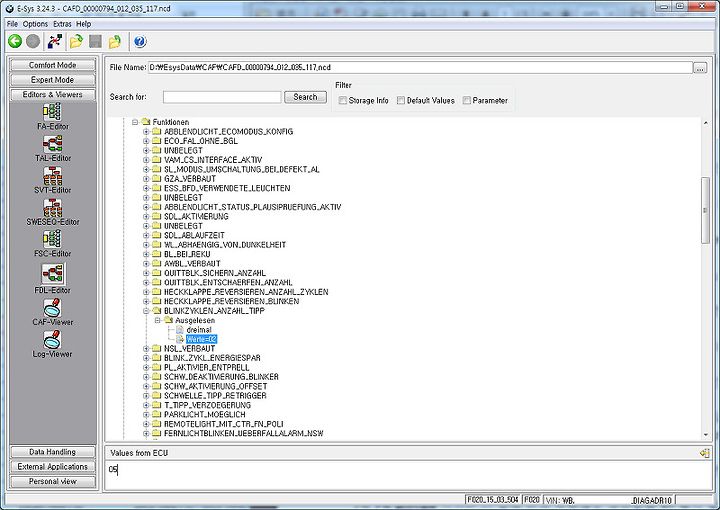Screen dimensions: 720x510
Task: Enable the Default Values filter checkbox
Action: (401, 100)
